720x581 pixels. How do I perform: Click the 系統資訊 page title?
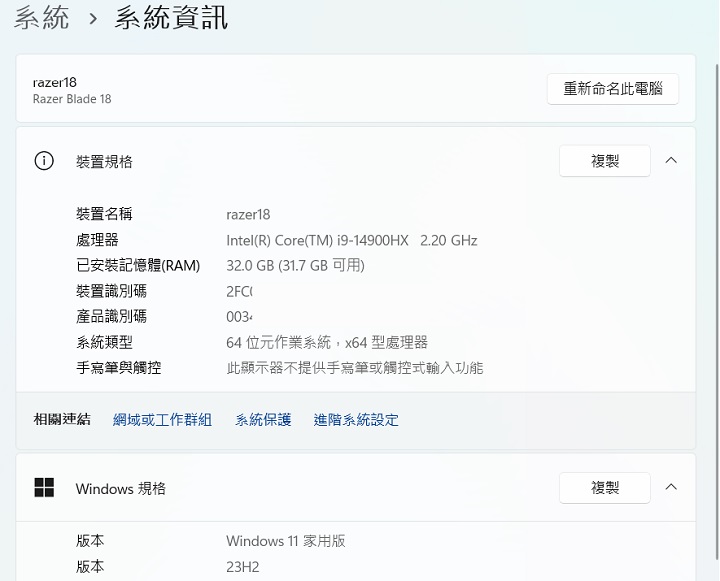[x=171, y=18]
